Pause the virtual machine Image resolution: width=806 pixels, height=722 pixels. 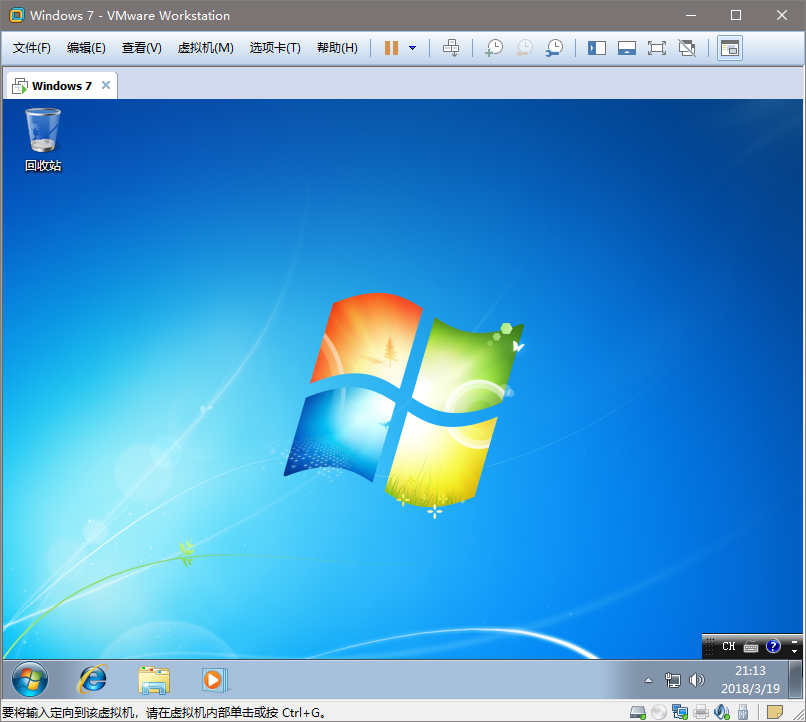[391, 48]
